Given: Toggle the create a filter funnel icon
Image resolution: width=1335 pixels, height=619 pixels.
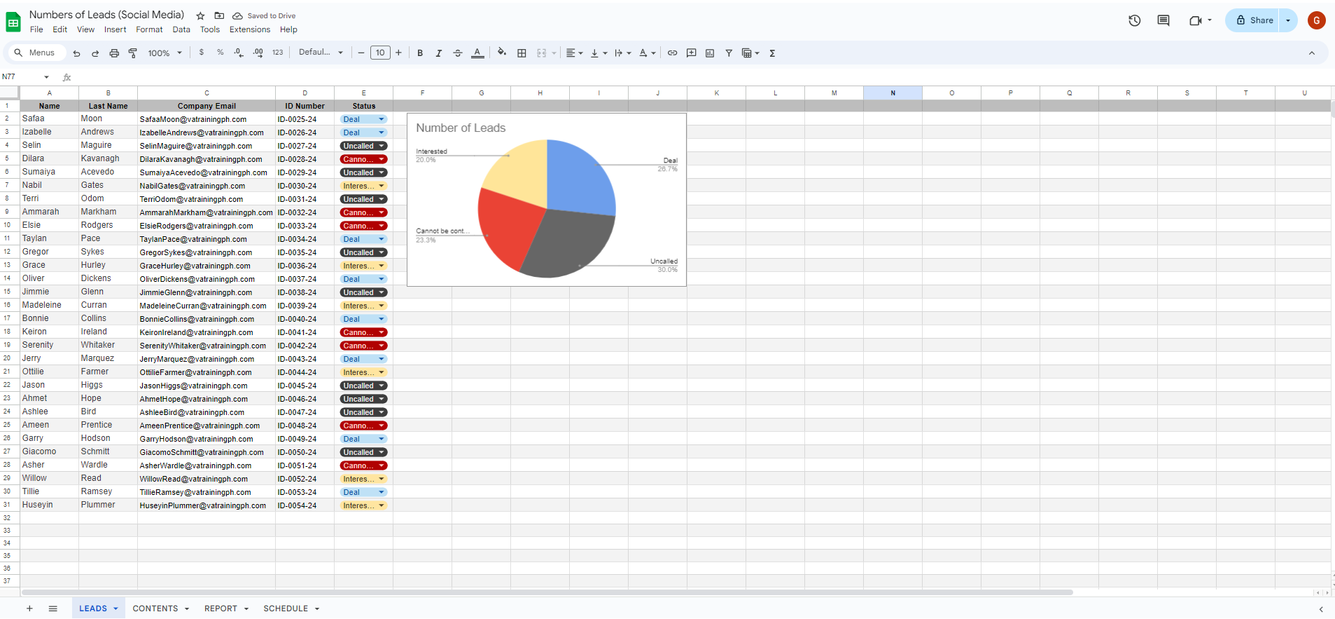Looking at the screenshot, I should pyautogui.click(x=728, y=53).
